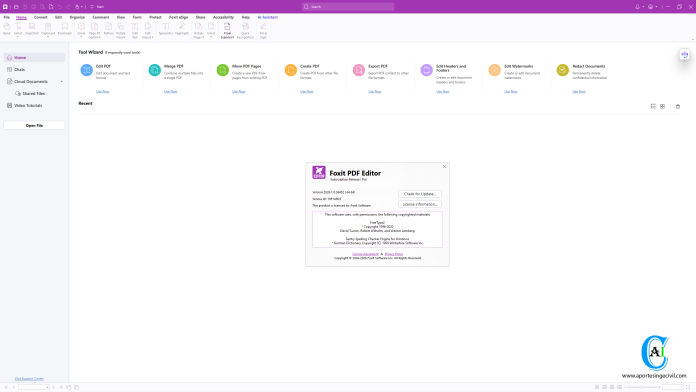Switch to the Convert tab
This screenshot has height=392, width=696.
click(40, 17)
